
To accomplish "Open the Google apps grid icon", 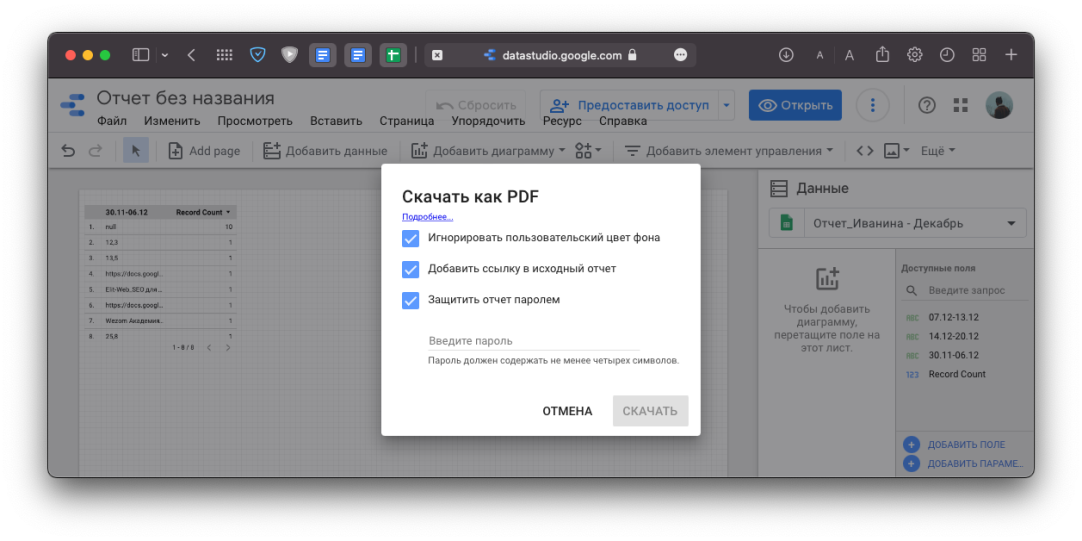I will tap(960, 106).
